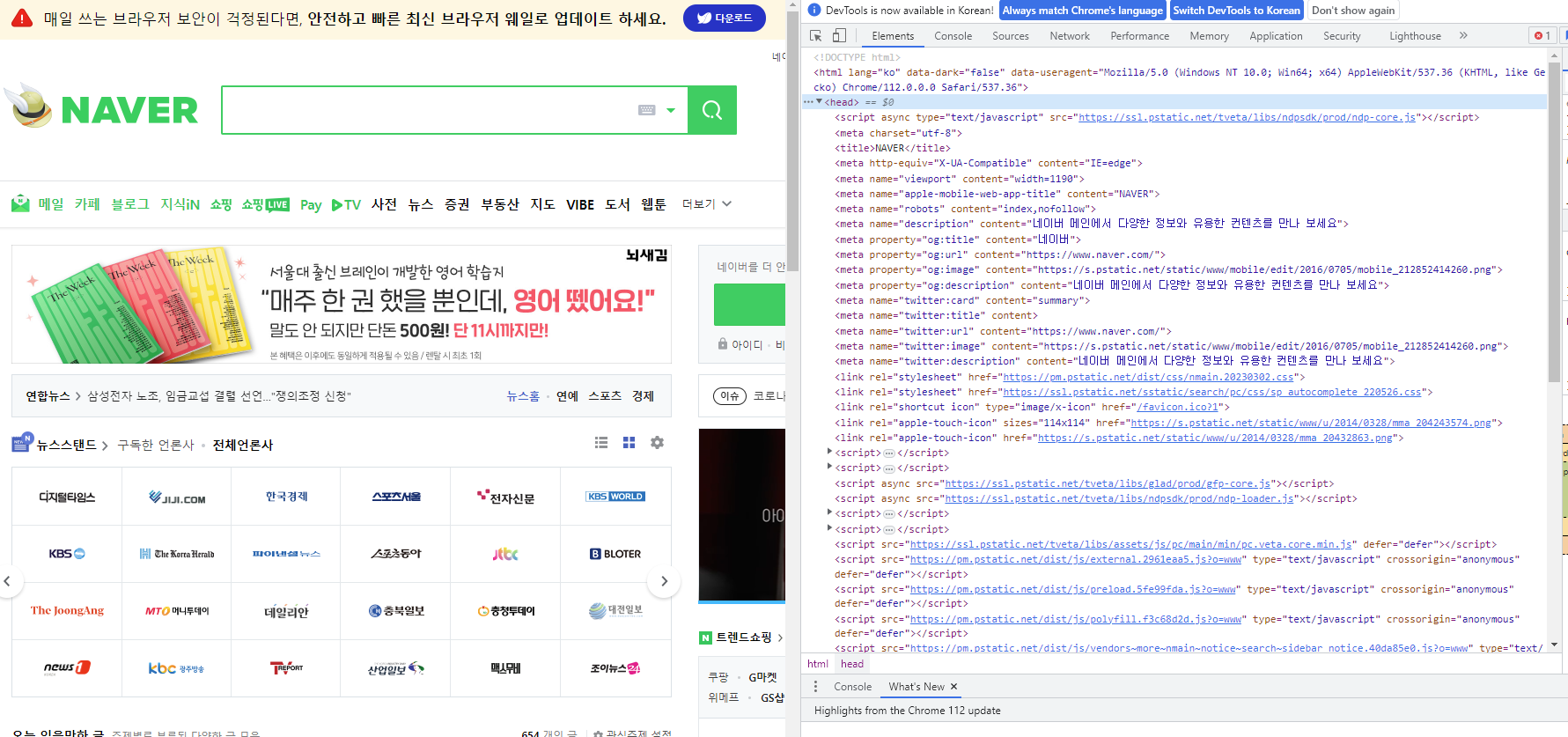The height and width of the screenshot is (737, 1568).
Task: Expand the 더보기 services menu
Action: tap(707, 204)
